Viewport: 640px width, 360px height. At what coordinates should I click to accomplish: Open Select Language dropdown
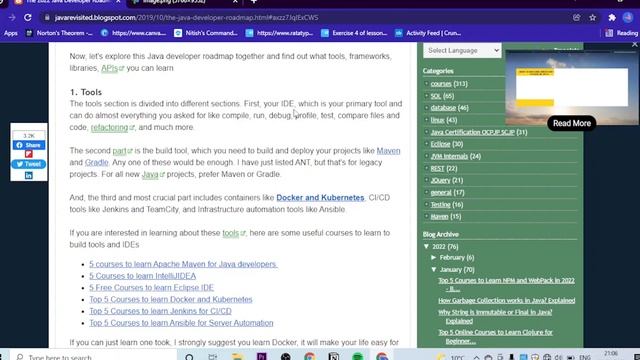tap(462, 50)
